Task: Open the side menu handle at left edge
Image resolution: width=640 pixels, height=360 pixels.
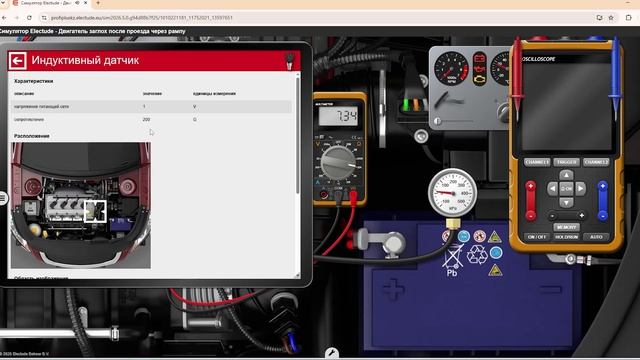Action: coord(3,198)
